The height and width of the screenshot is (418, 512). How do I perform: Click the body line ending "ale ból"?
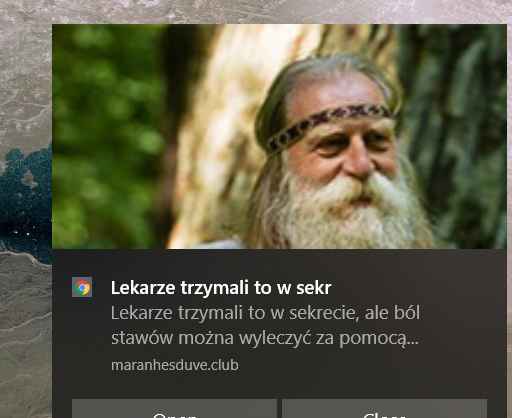pyautogui.click(x=265, y=313)
